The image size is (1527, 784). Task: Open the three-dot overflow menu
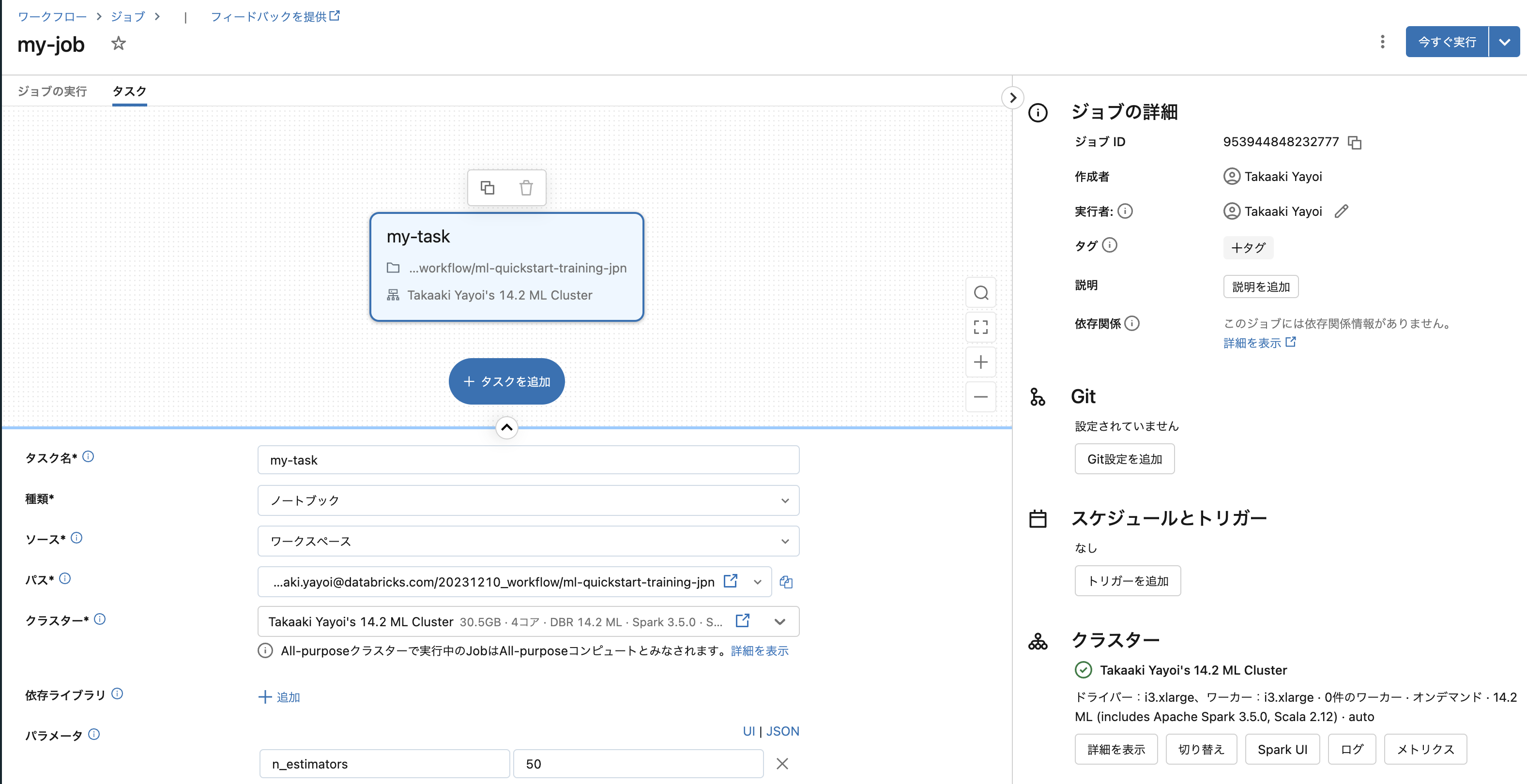pos(1382,42)
